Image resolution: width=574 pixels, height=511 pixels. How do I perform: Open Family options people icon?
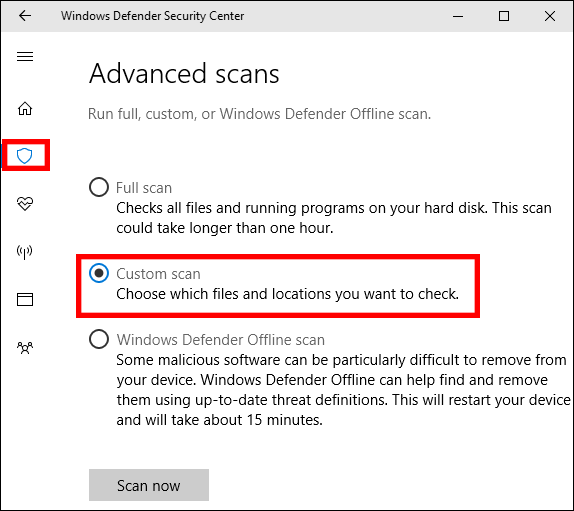click(x=25, y=348)
